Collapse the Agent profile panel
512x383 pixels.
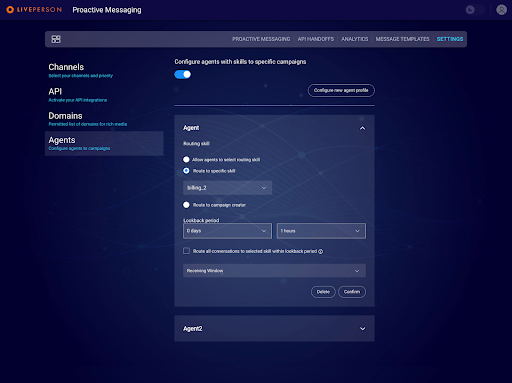[x=362, y=128]
